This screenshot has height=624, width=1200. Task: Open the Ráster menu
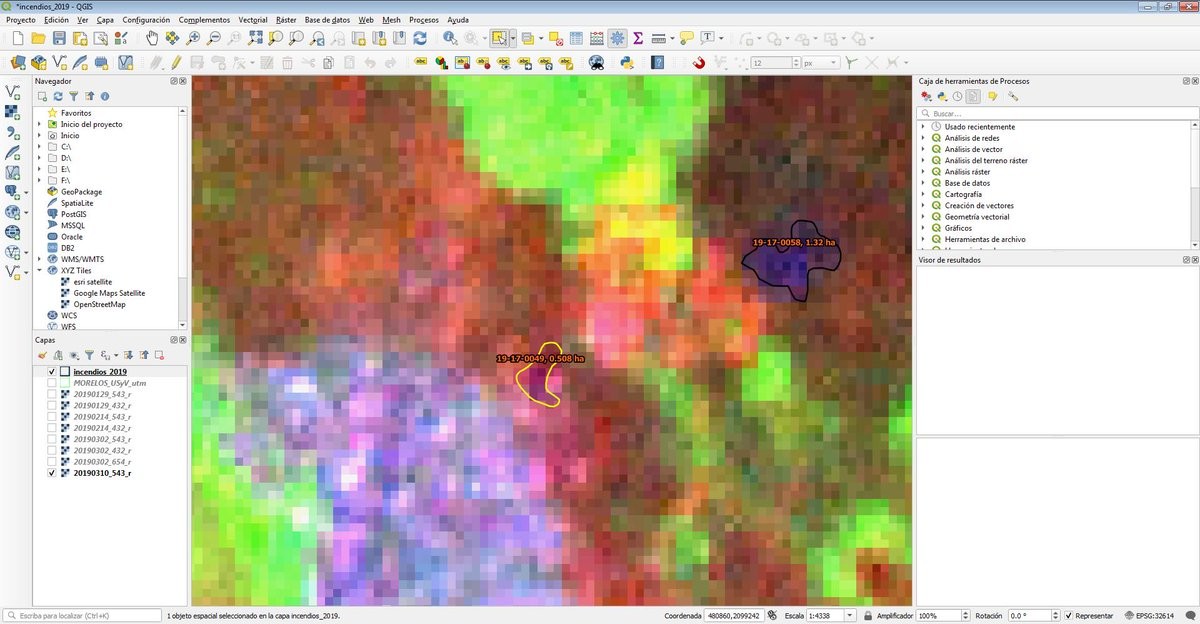[285, 19]
